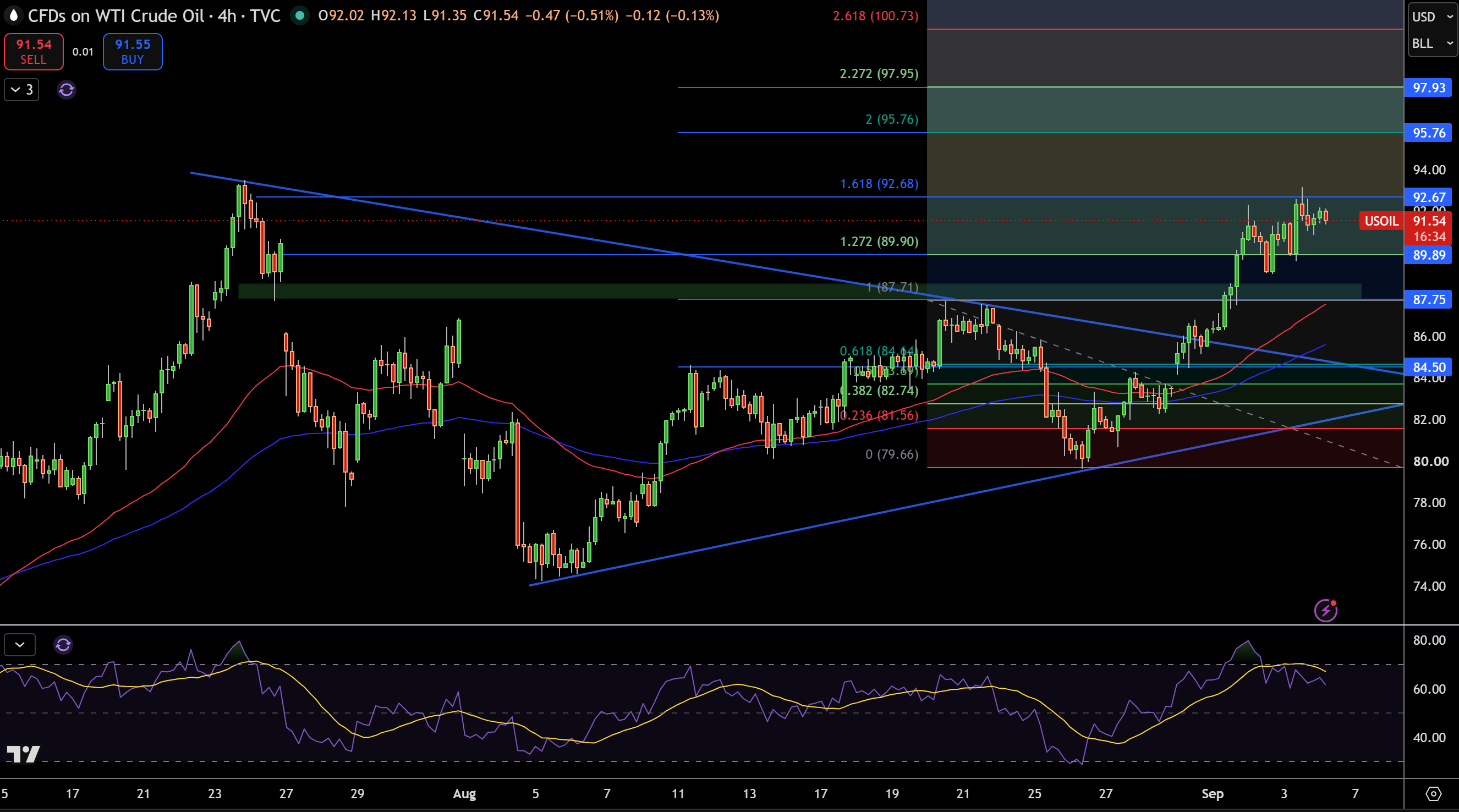Expand the collapsed indicators legend showing 3
The image size is (1459, 812).
[x=21, y=90]
